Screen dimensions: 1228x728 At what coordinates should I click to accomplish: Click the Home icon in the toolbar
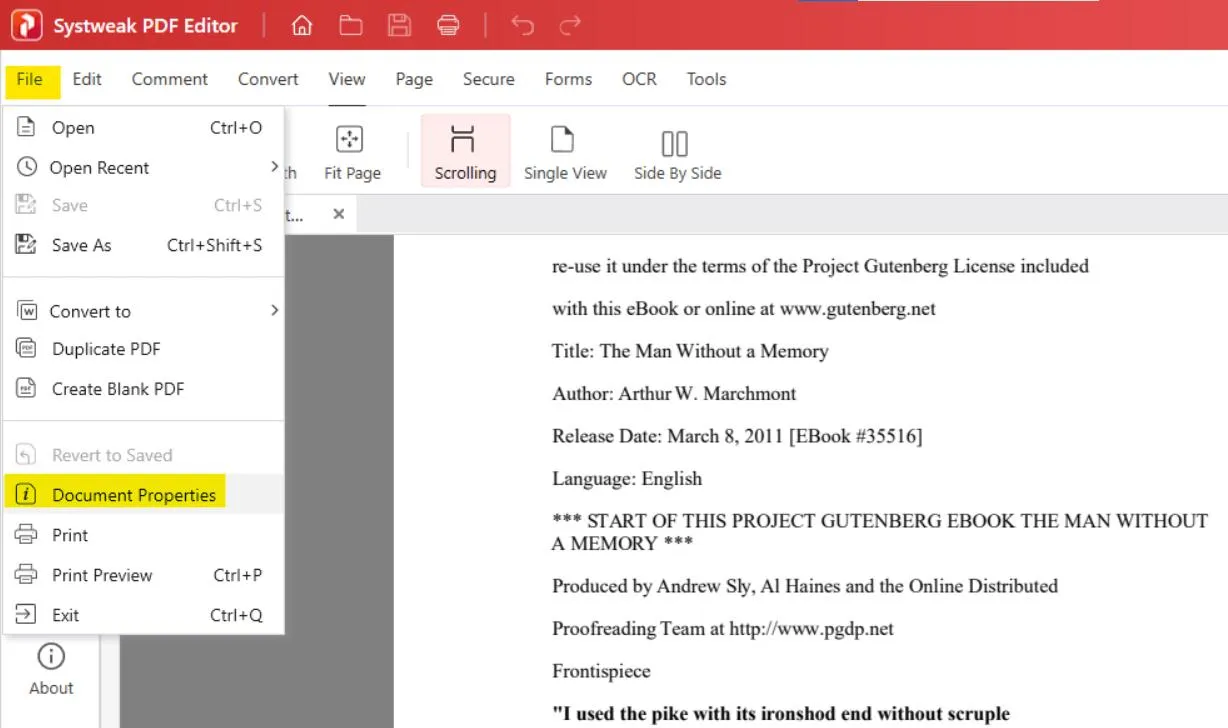tap(301, 25)
